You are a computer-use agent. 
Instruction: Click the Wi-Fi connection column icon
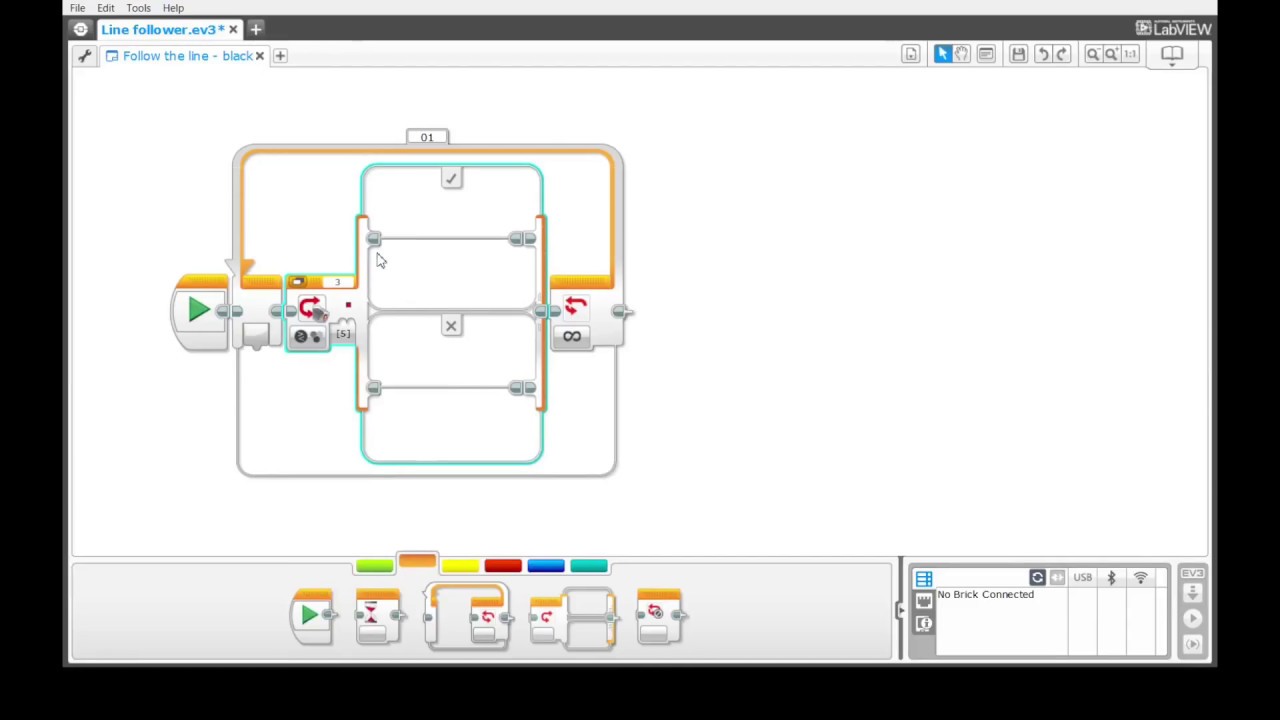[1141, 578]
